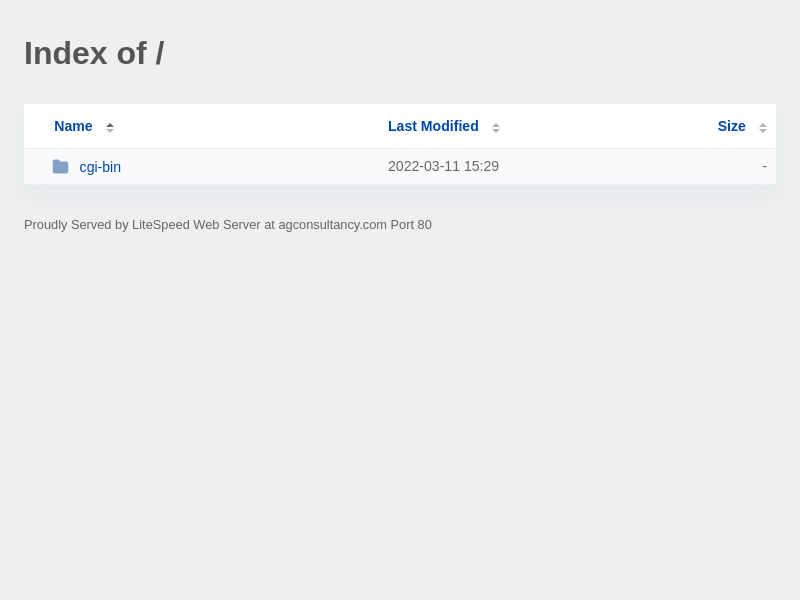Image resolution: width=800 pixels, height=600 pixels.
Task: Click the sort arrows beside Last Modified
Action: (x=496, y=127)
